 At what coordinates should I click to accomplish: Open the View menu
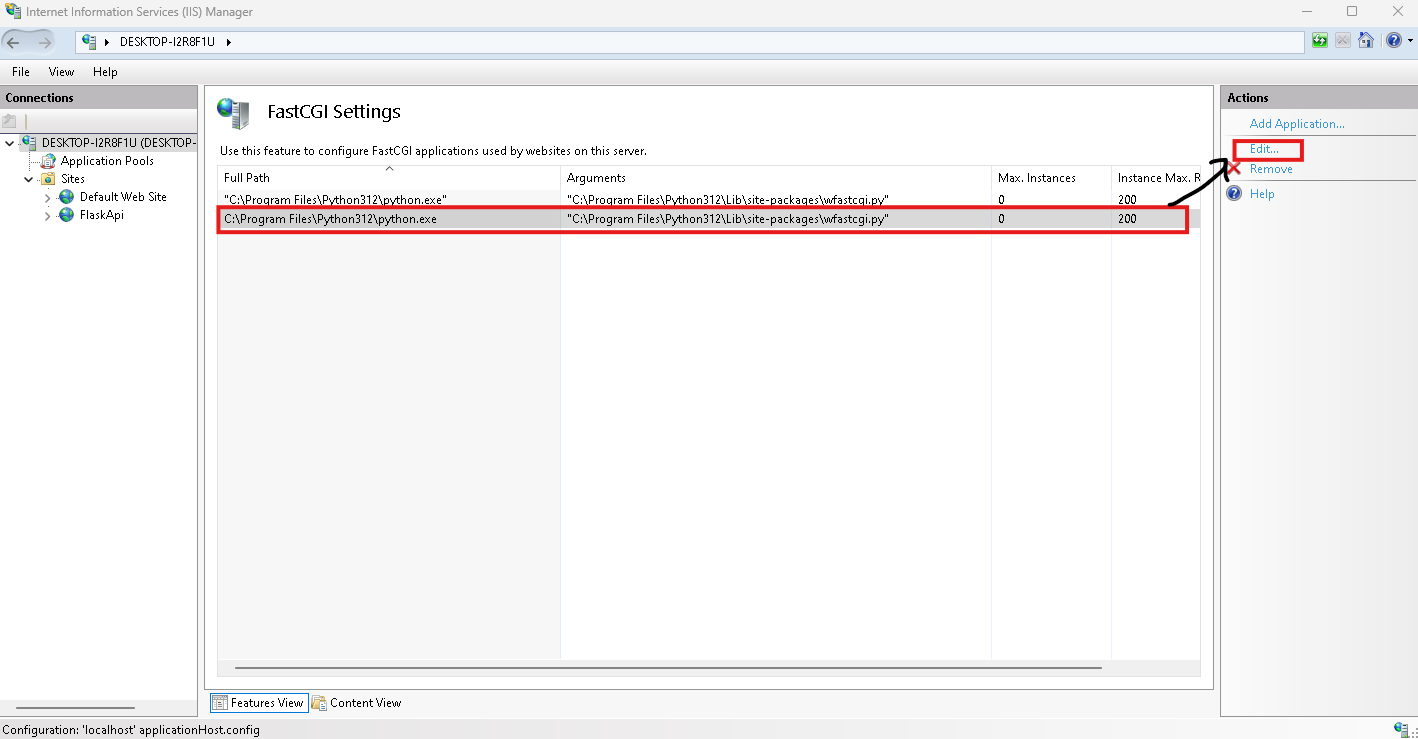[61, 72]
